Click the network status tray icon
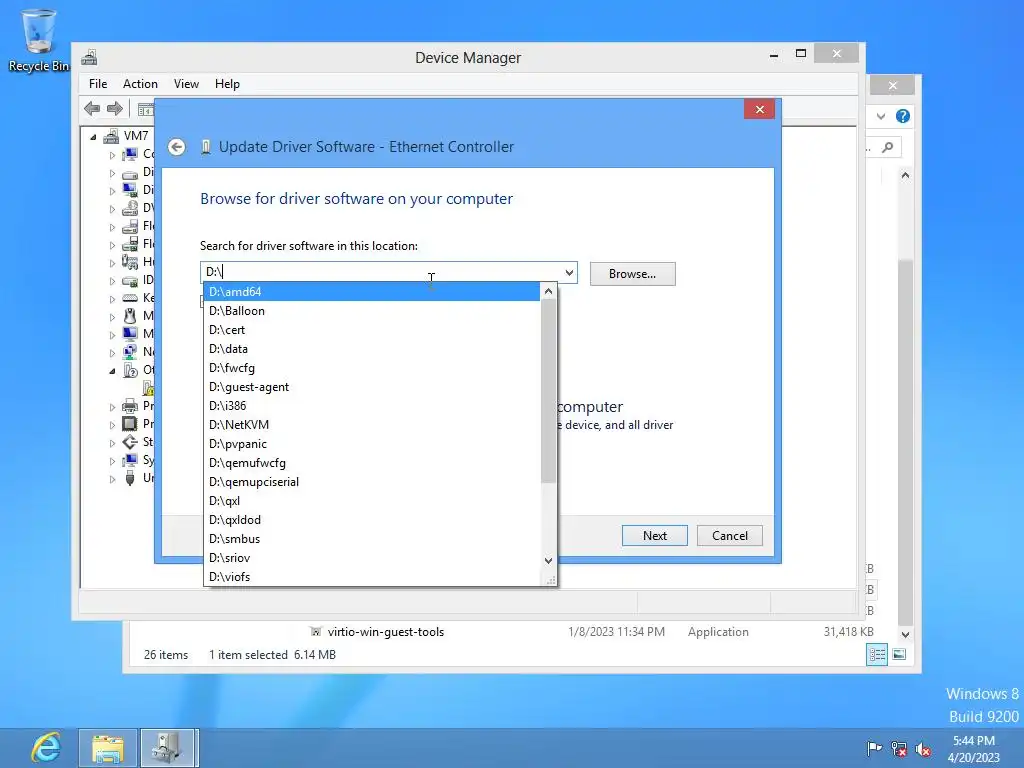Screen dimensions: 1024x768 [899, 748]
